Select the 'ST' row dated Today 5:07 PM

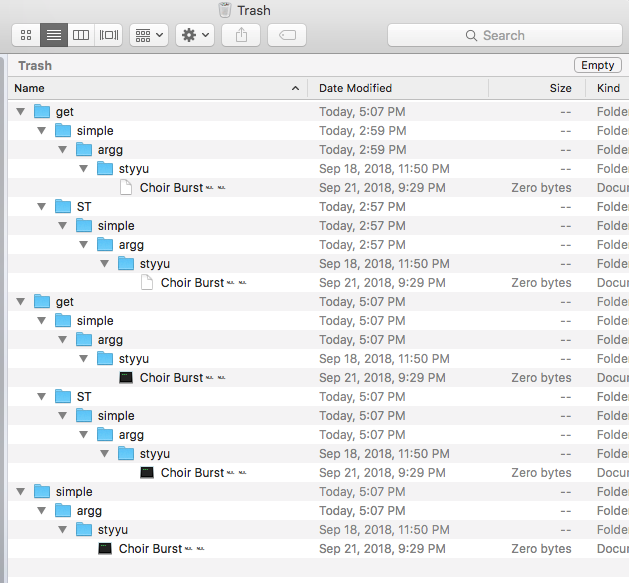[319, 397]
